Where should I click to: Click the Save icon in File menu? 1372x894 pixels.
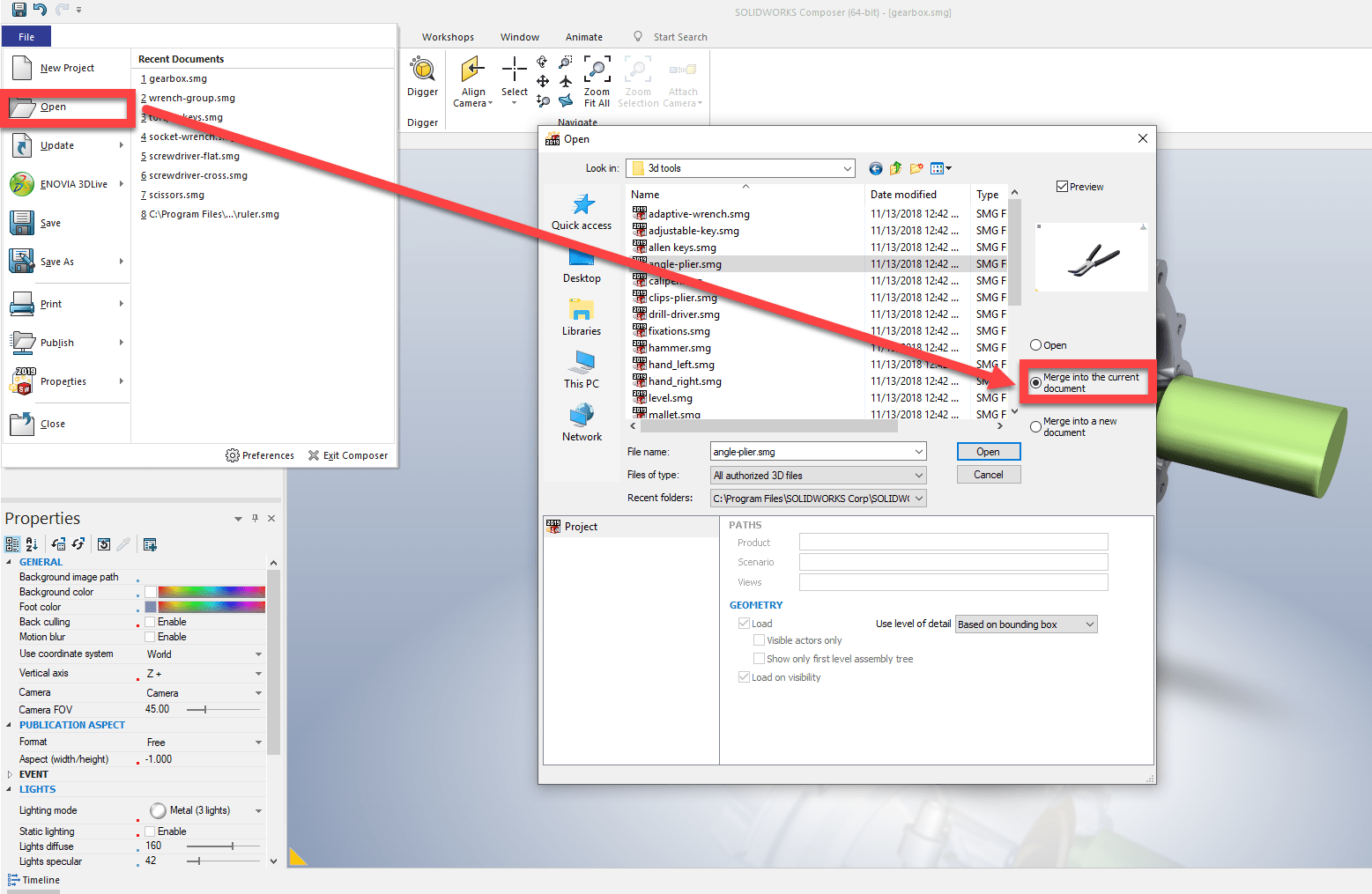click(x=22, y=223)
